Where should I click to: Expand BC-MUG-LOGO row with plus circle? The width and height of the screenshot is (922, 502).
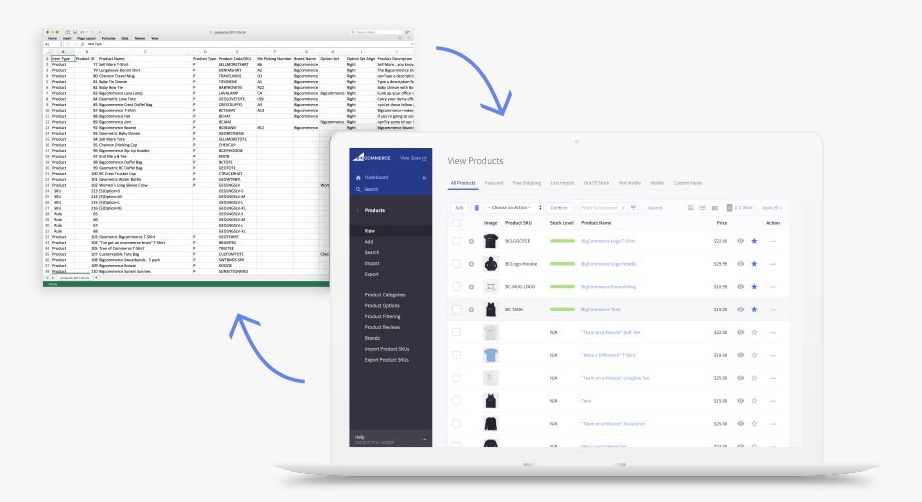pyautogui.click(x=471, y=287)
